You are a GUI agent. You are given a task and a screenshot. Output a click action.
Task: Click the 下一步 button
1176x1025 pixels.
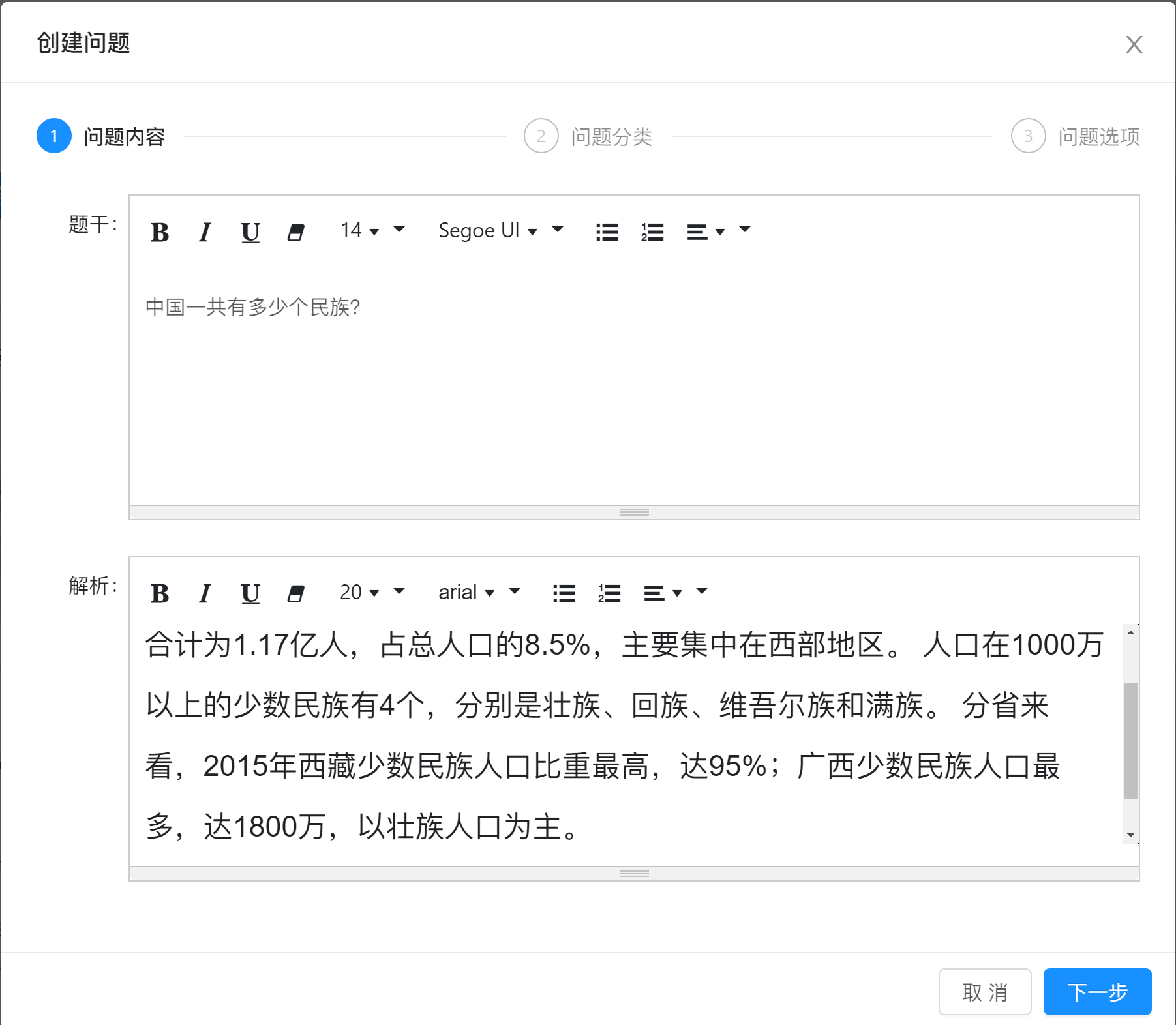1097,992
